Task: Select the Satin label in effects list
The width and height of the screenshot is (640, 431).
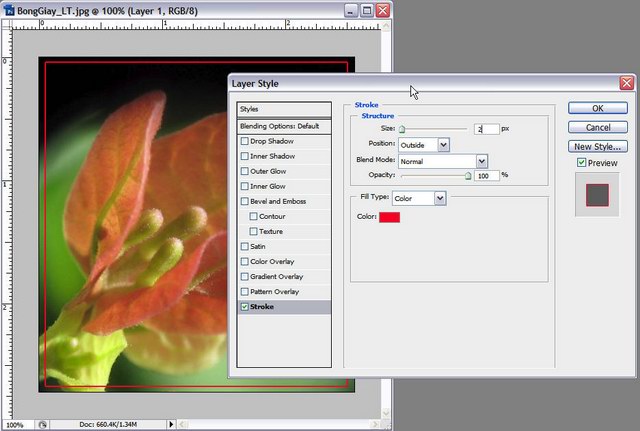Action: pos(258,247)
